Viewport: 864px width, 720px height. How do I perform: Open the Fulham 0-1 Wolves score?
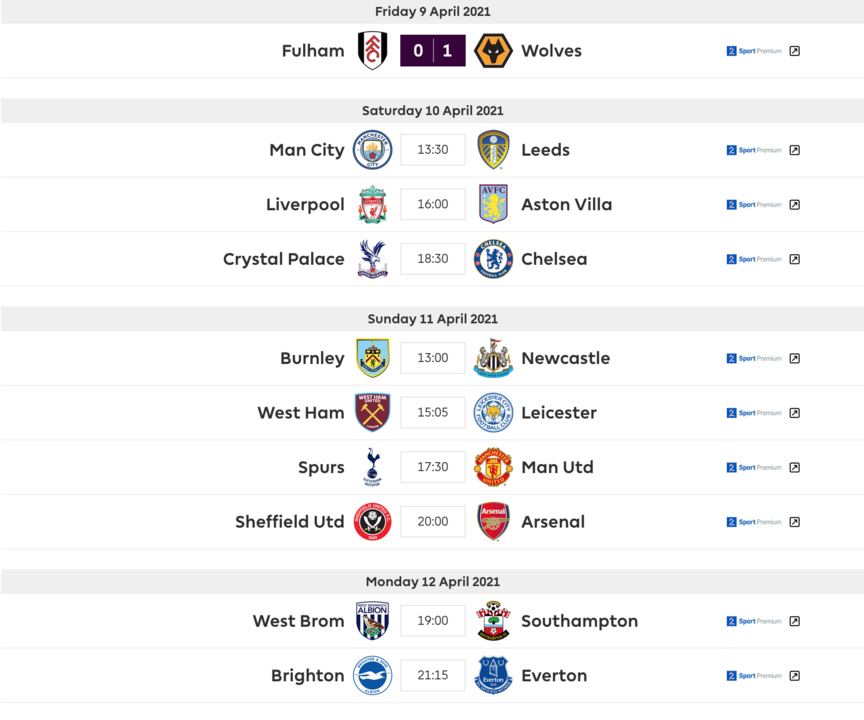(433, 51)
